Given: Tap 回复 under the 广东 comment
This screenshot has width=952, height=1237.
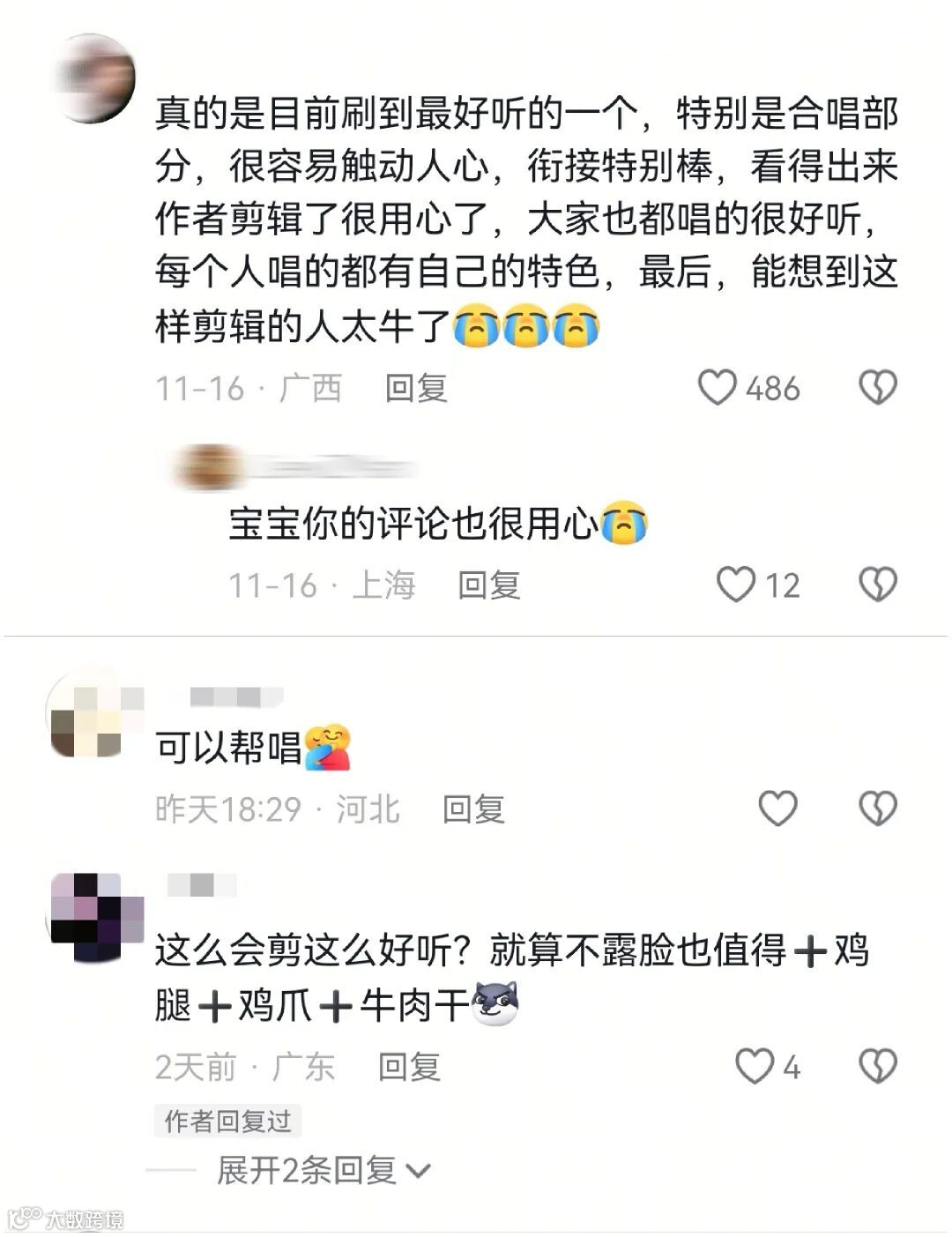Looking at the screenshot, I should (409, 1067).
